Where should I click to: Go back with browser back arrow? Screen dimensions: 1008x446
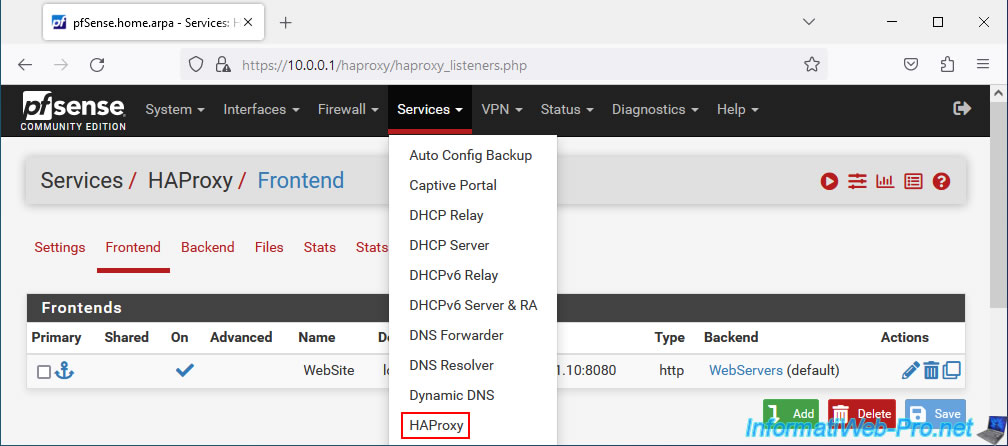click(25, 64)
